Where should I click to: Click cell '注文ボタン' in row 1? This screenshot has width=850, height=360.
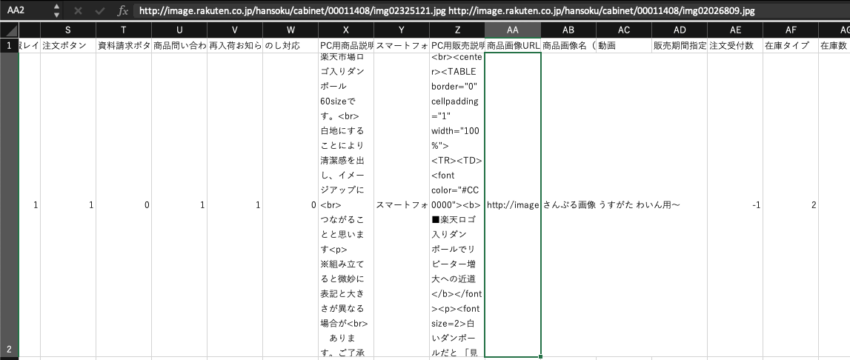(x=68, y=46)
